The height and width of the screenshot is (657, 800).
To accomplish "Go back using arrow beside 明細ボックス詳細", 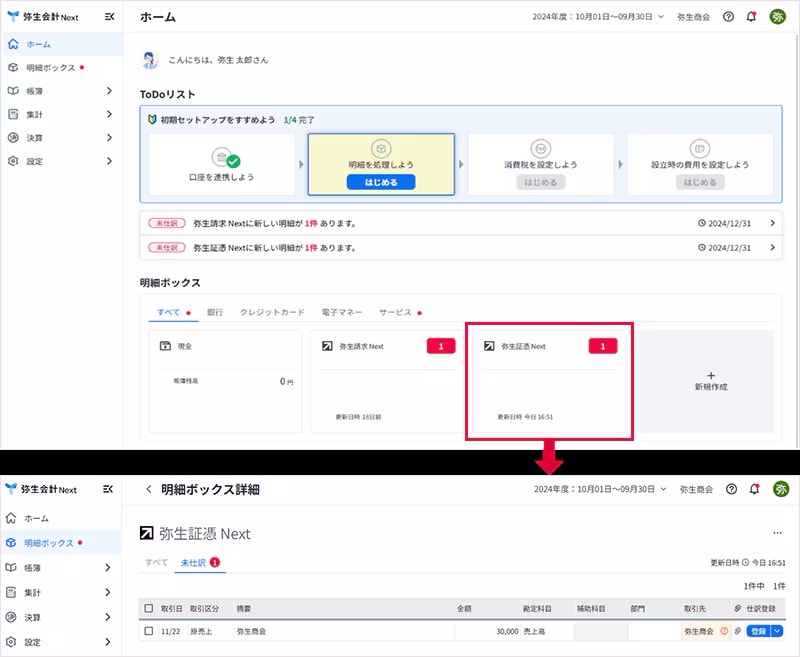I will coord(149,489).
